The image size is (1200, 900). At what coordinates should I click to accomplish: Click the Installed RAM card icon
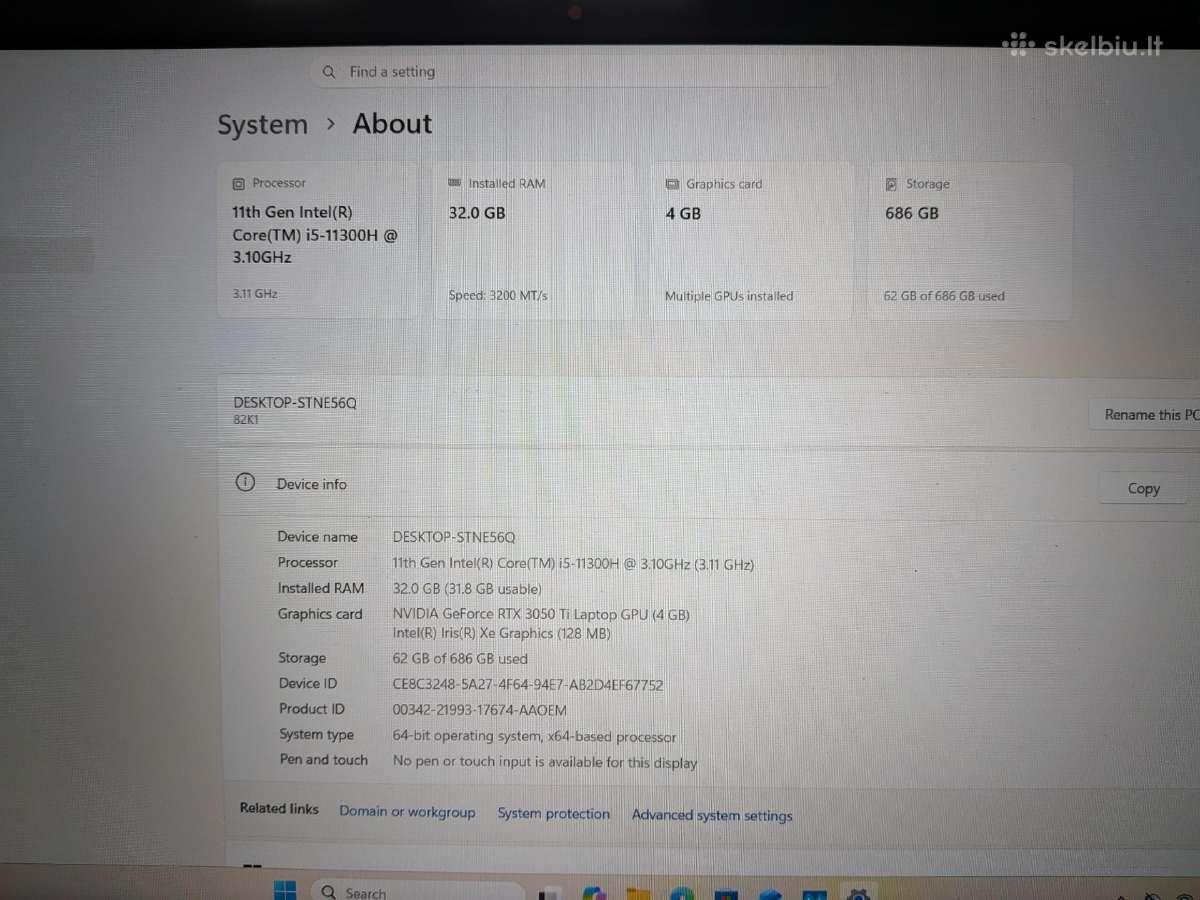pyautogui.click(x=455, y=183)
